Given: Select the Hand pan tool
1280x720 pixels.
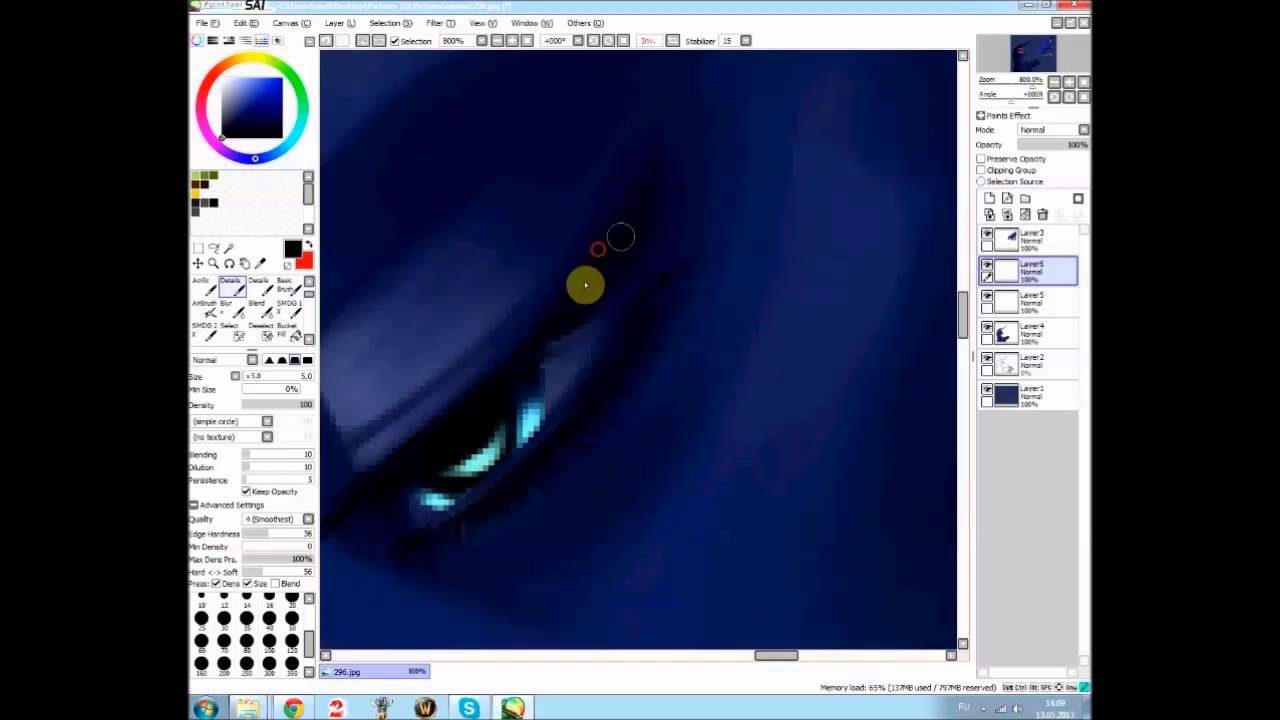Looking at the screenshot, I should click(x=245, y=263).
